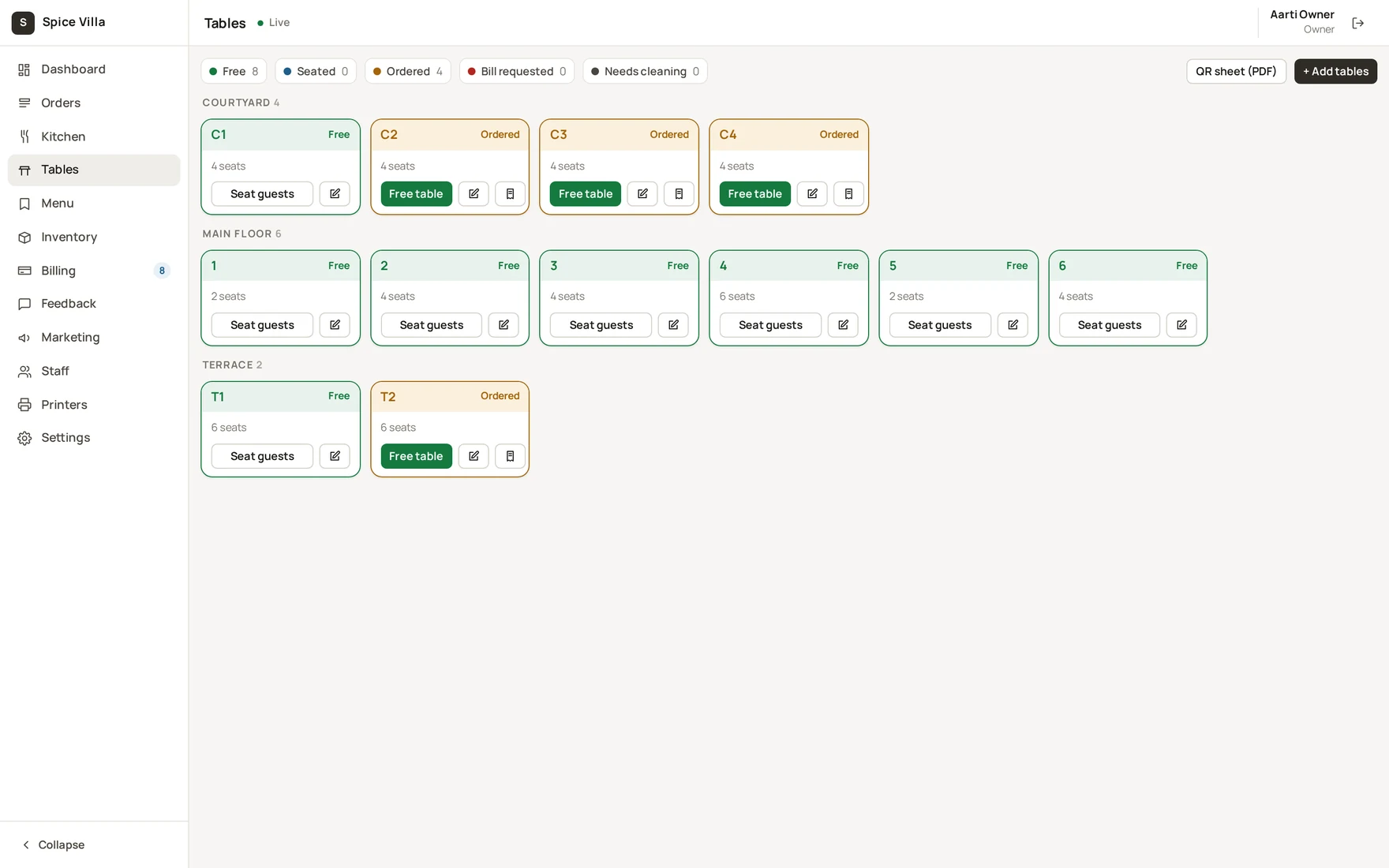Click the edit icon on table C4
The height and width of the screenshot is (868, 1389).
point(812,194)
